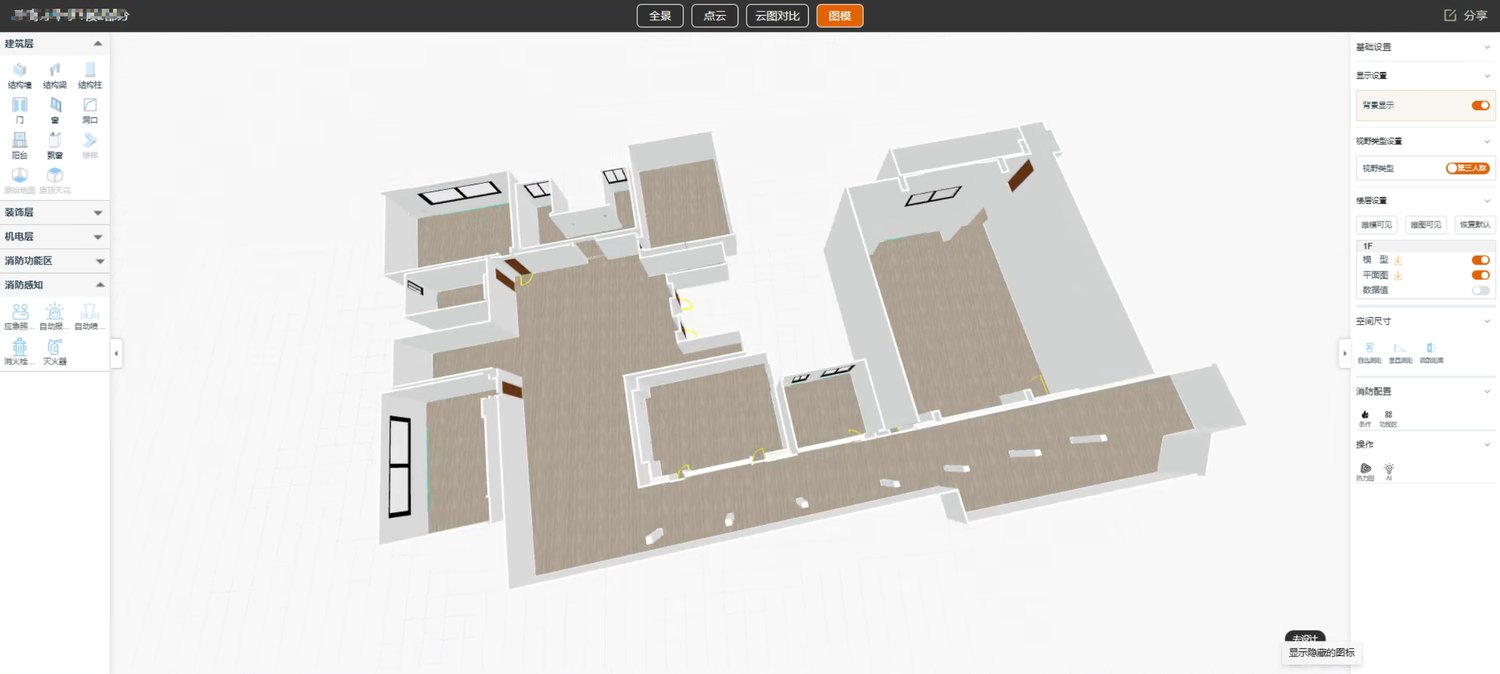Click the 分享 share button
The width and height of the screenshot is (1500, 674).
1466,16
